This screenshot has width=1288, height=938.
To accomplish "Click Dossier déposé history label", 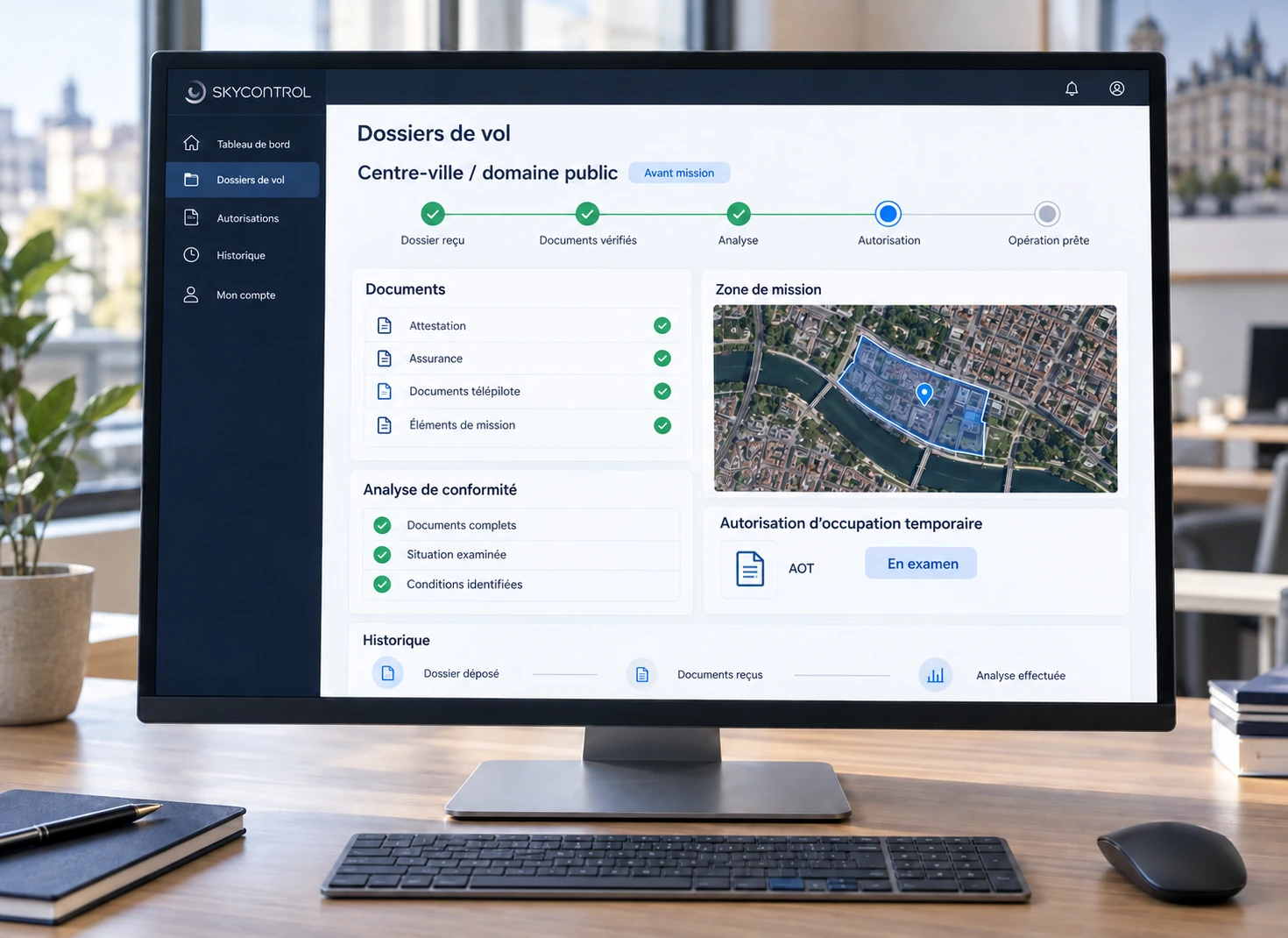I will (x=461, y=674).
